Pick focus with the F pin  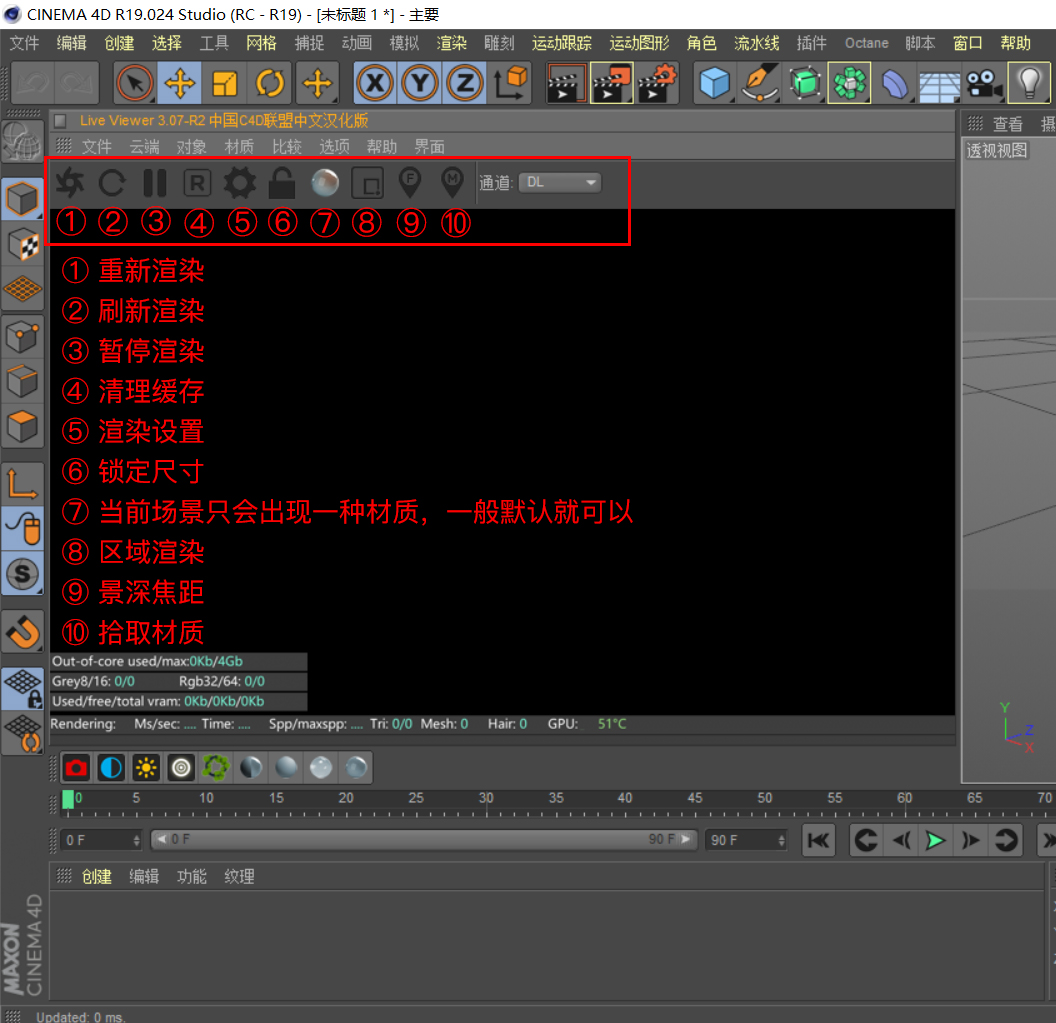(x=410, y=183)
